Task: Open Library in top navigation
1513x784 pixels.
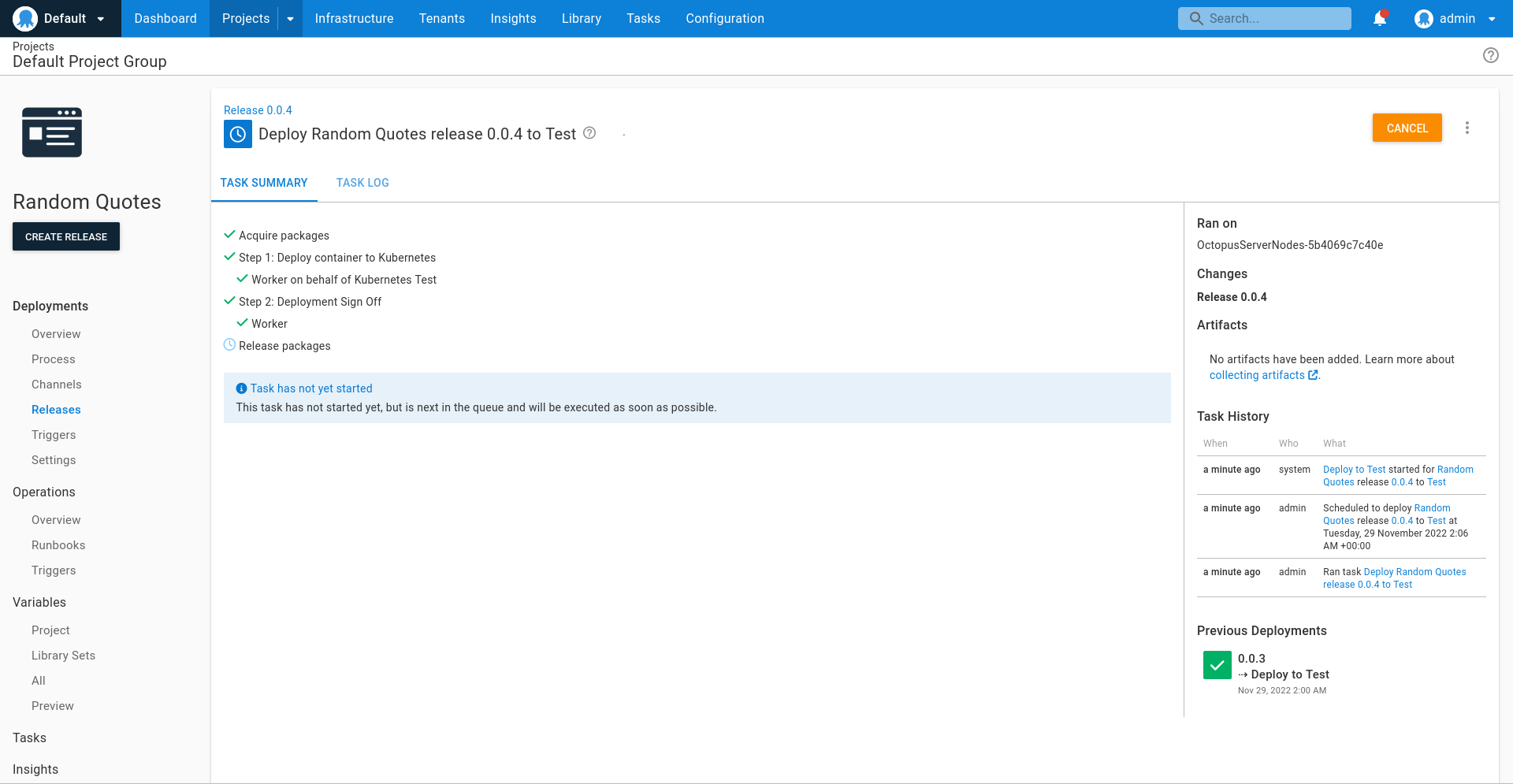Action: tap(582, 18)
